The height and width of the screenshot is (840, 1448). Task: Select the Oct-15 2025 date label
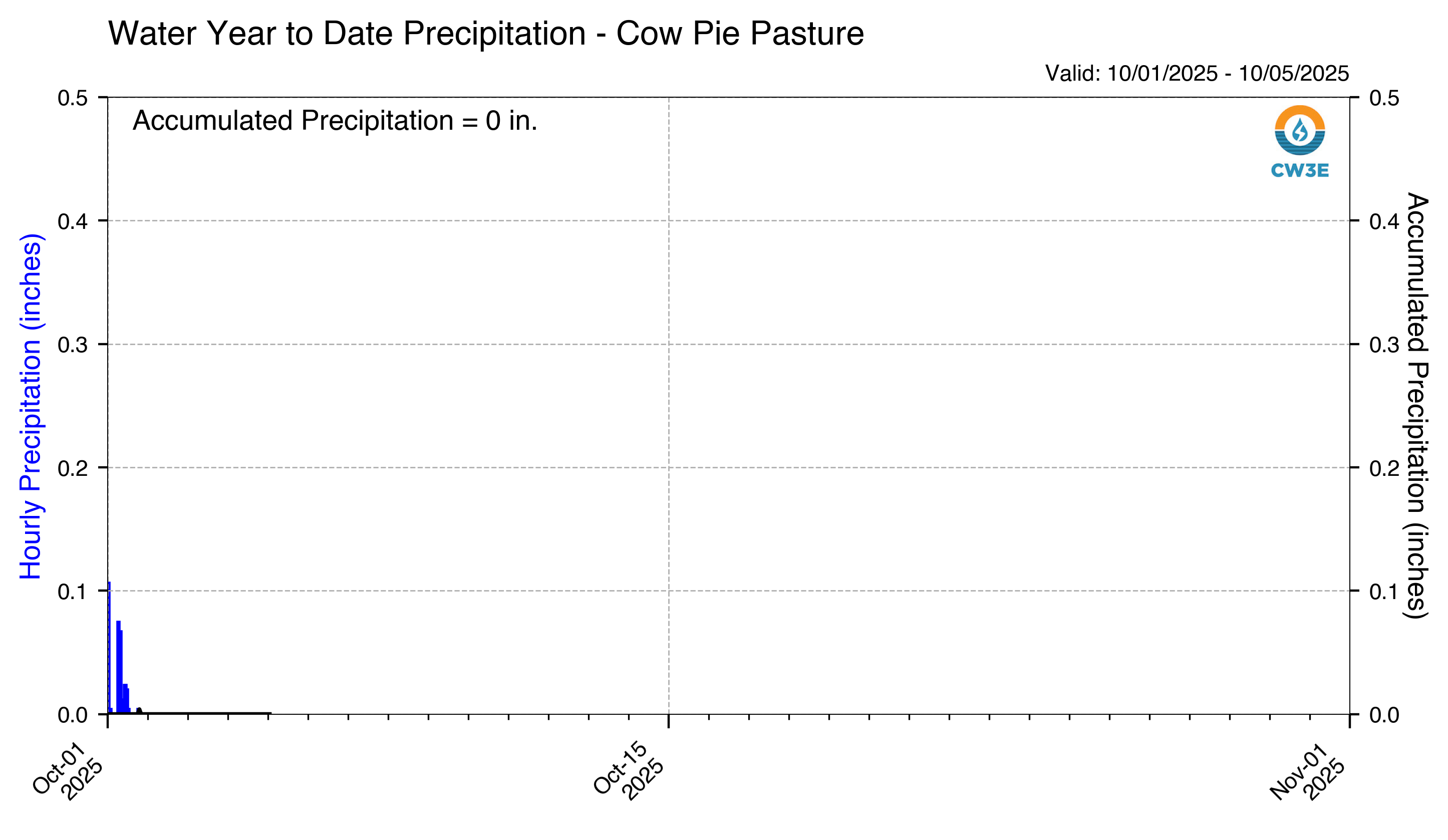click(629, 770)
